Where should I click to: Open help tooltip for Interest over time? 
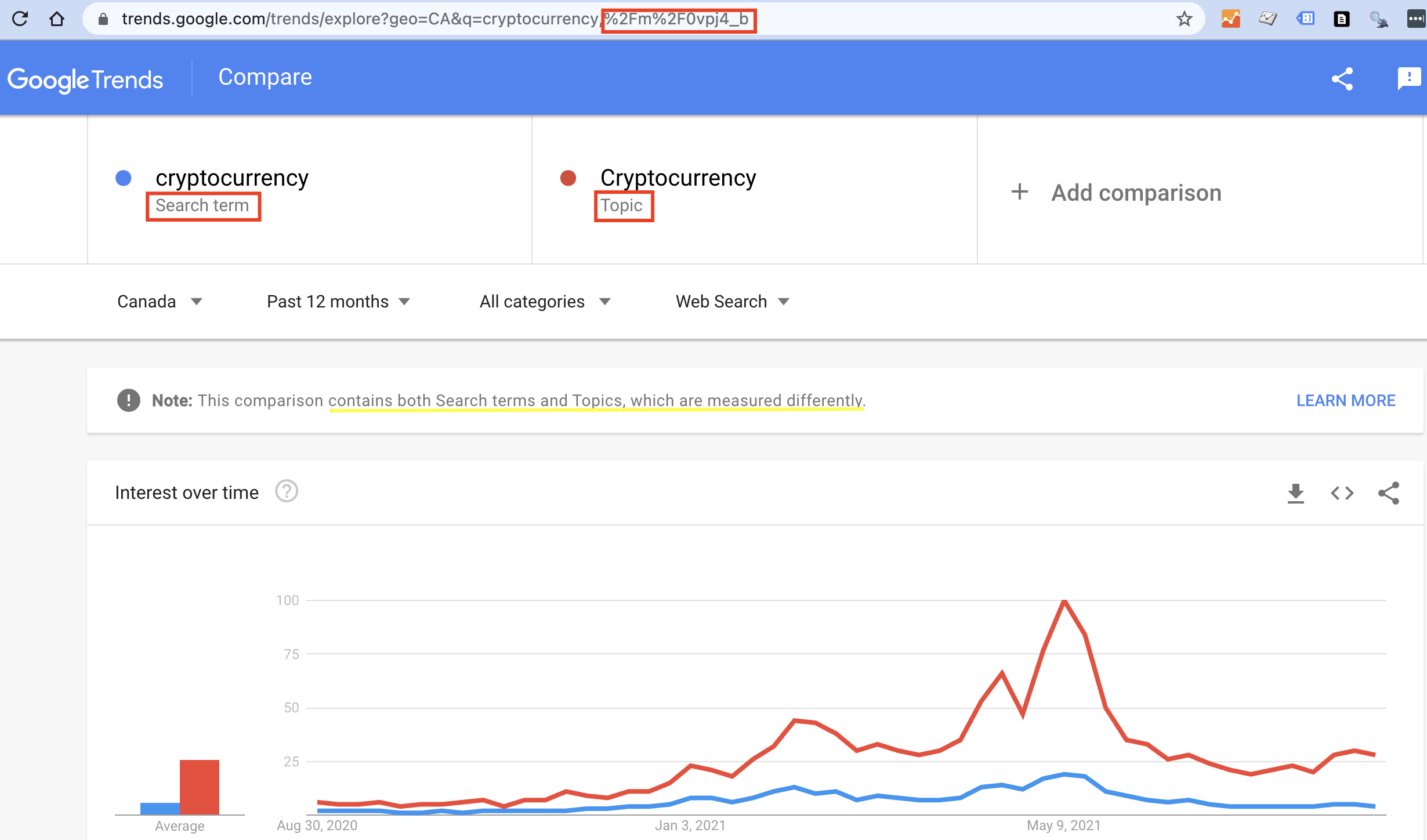tap(287, 491)
